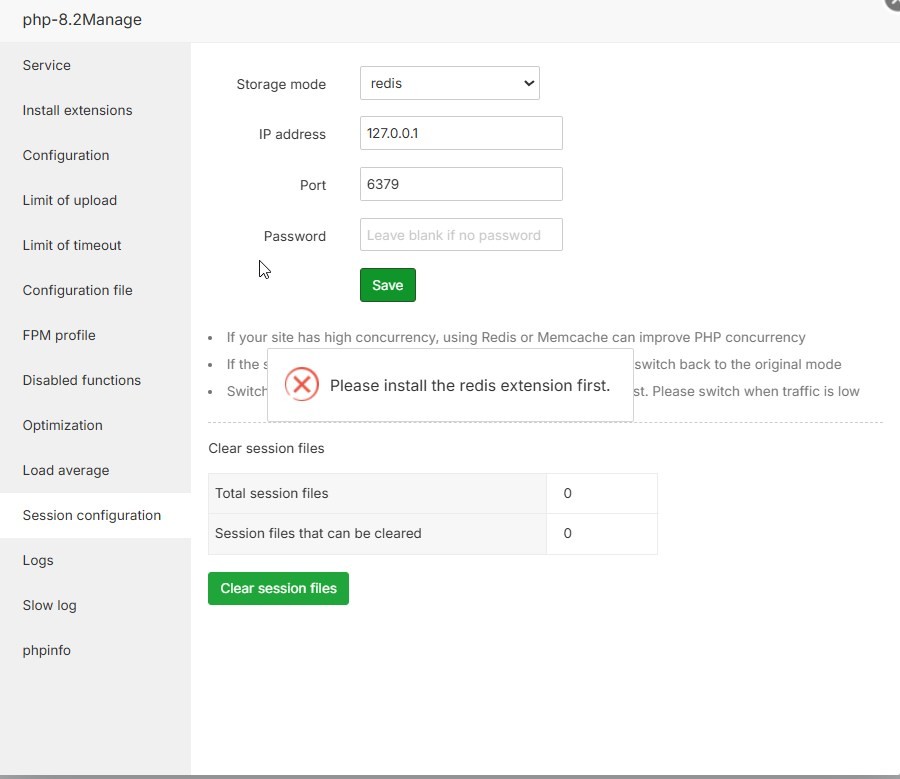Go to the Optimization tab

click(63, 426)
